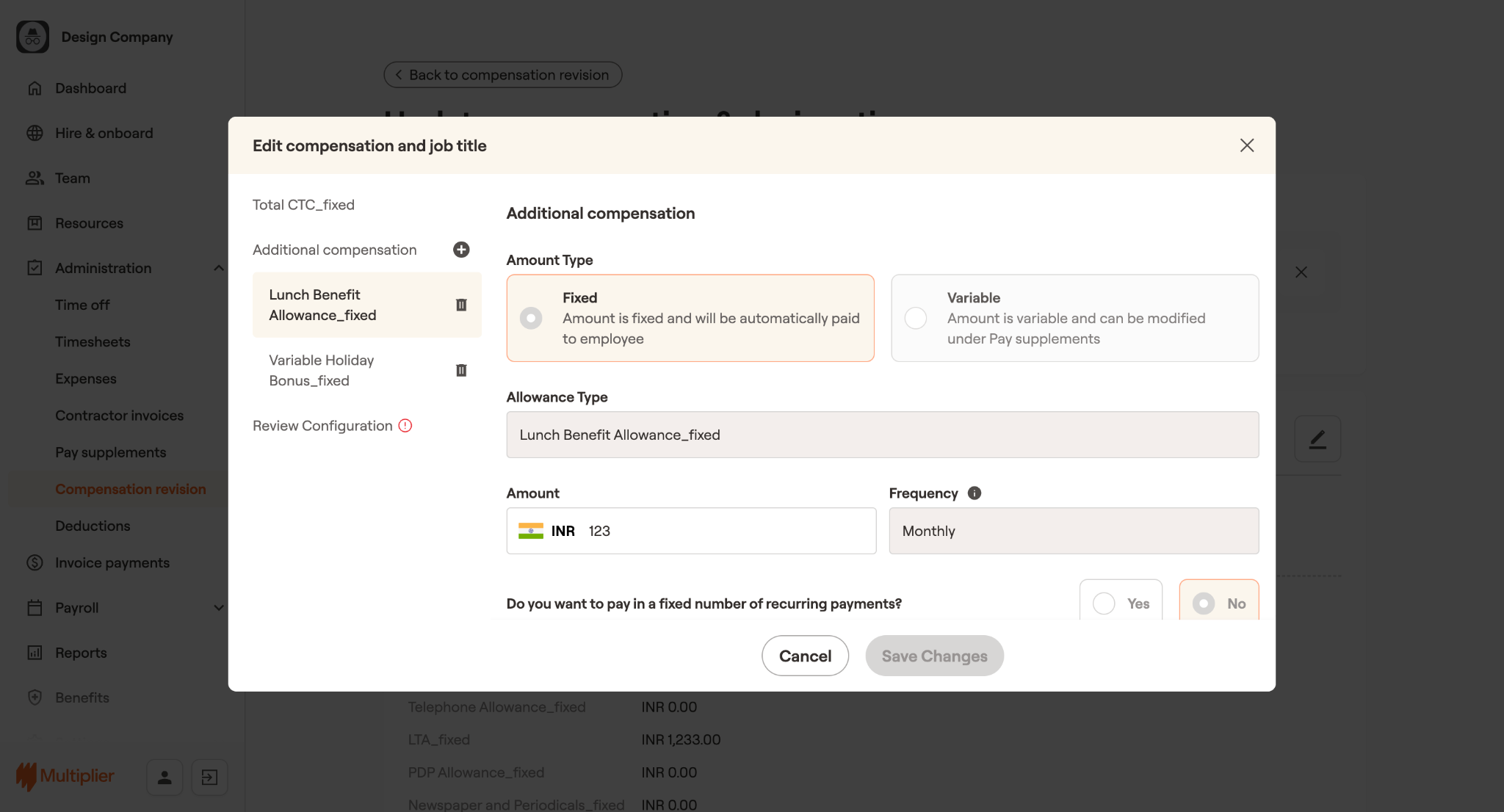This screenshot has height=812, width=1504.
Task: Delete Variable Holiday Bonus_fixed with trash icon
Action: coord(461,370)
